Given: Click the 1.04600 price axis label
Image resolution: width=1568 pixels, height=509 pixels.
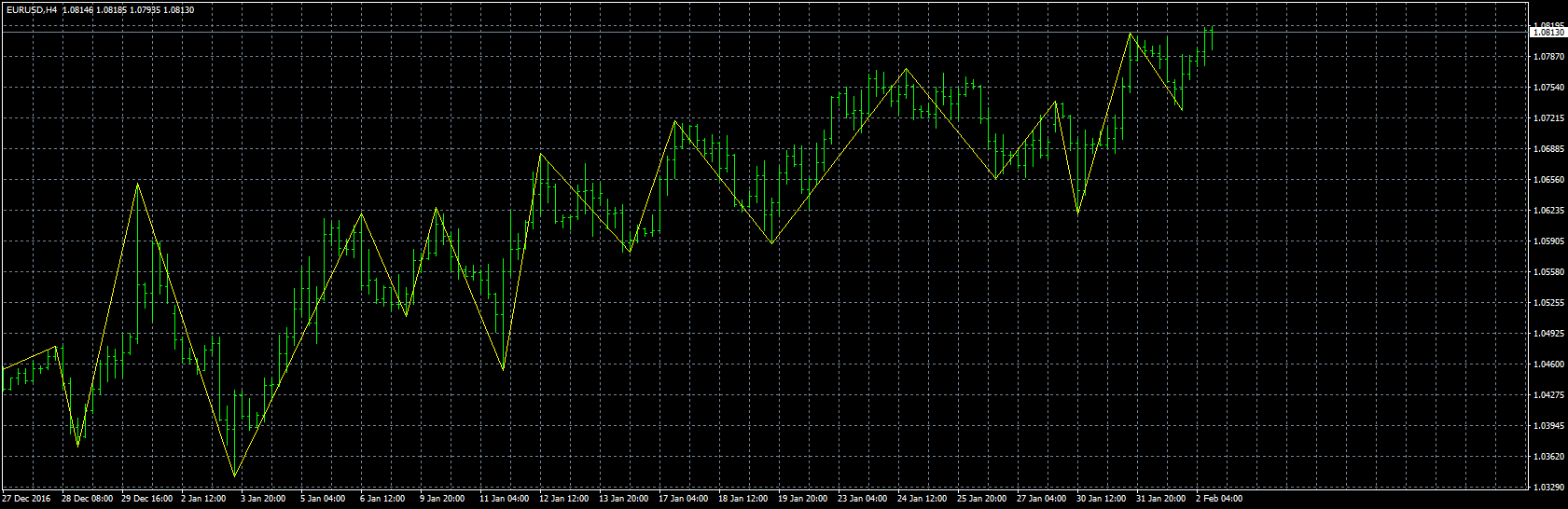Looking at the screenshot, I should coord(1549,365).
